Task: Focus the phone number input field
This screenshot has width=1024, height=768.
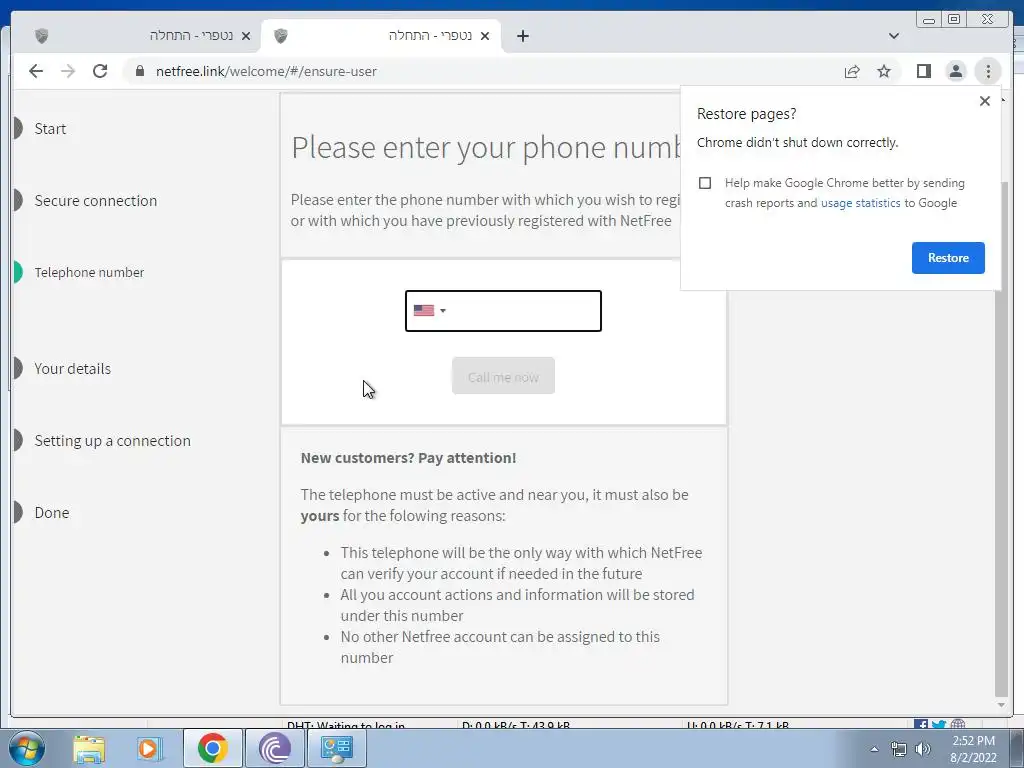Action: point(503,311)
